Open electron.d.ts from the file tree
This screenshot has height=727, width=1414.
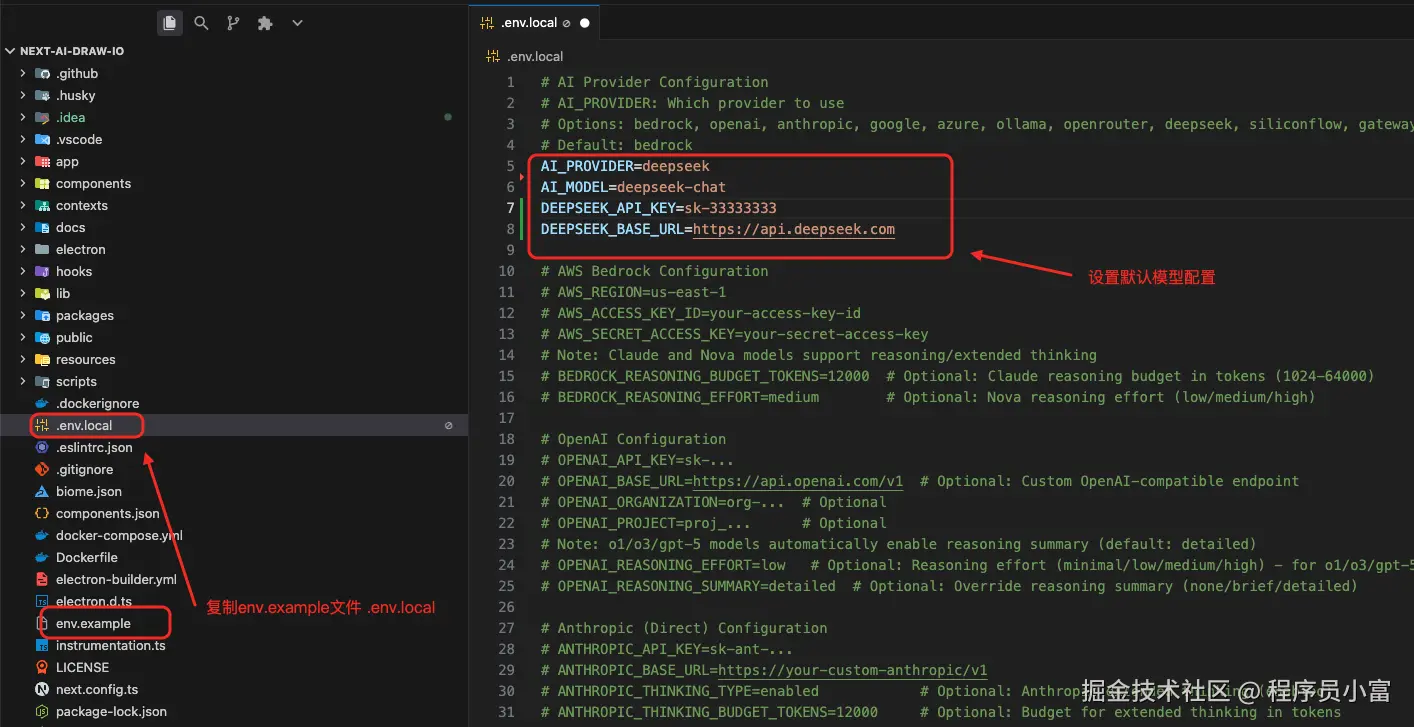click(x=234, y=601)
